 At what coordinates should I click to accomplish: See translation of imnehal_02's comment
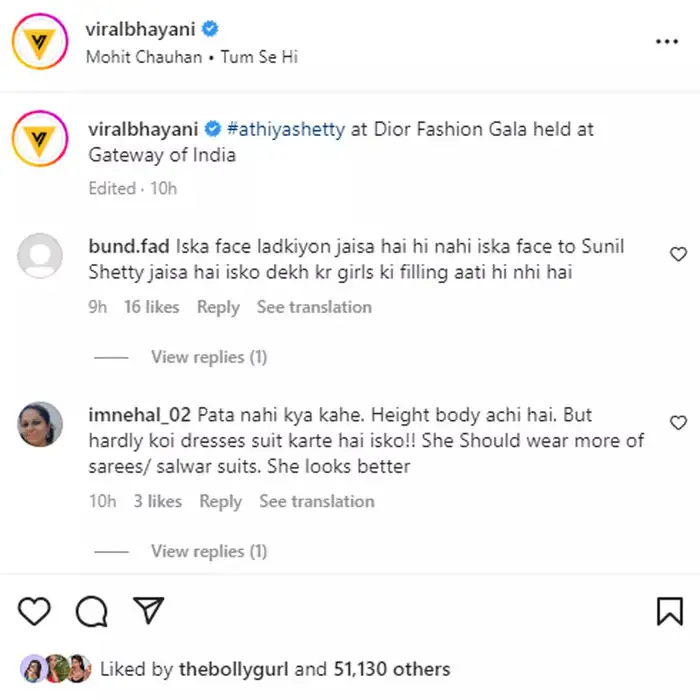316,501
